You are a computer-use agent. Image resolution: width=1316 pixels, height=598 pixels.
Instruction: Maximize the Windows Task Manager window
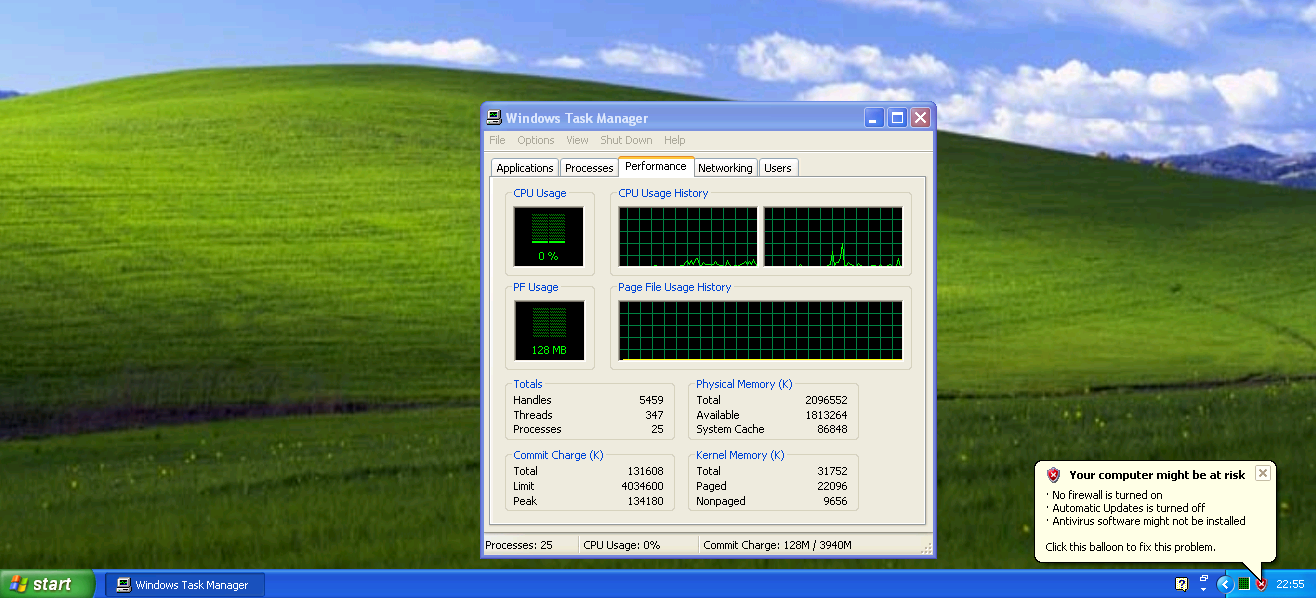[898, 118]
